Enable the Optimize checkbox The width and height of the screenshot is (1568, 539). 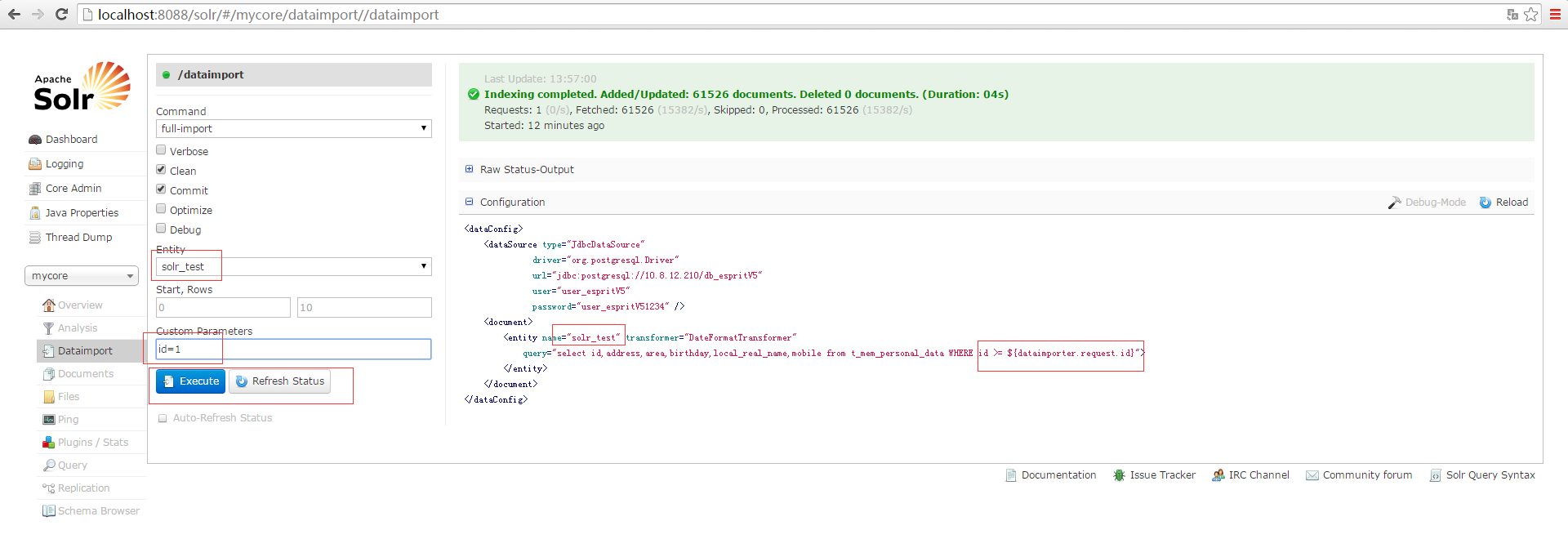click(161, 209)
